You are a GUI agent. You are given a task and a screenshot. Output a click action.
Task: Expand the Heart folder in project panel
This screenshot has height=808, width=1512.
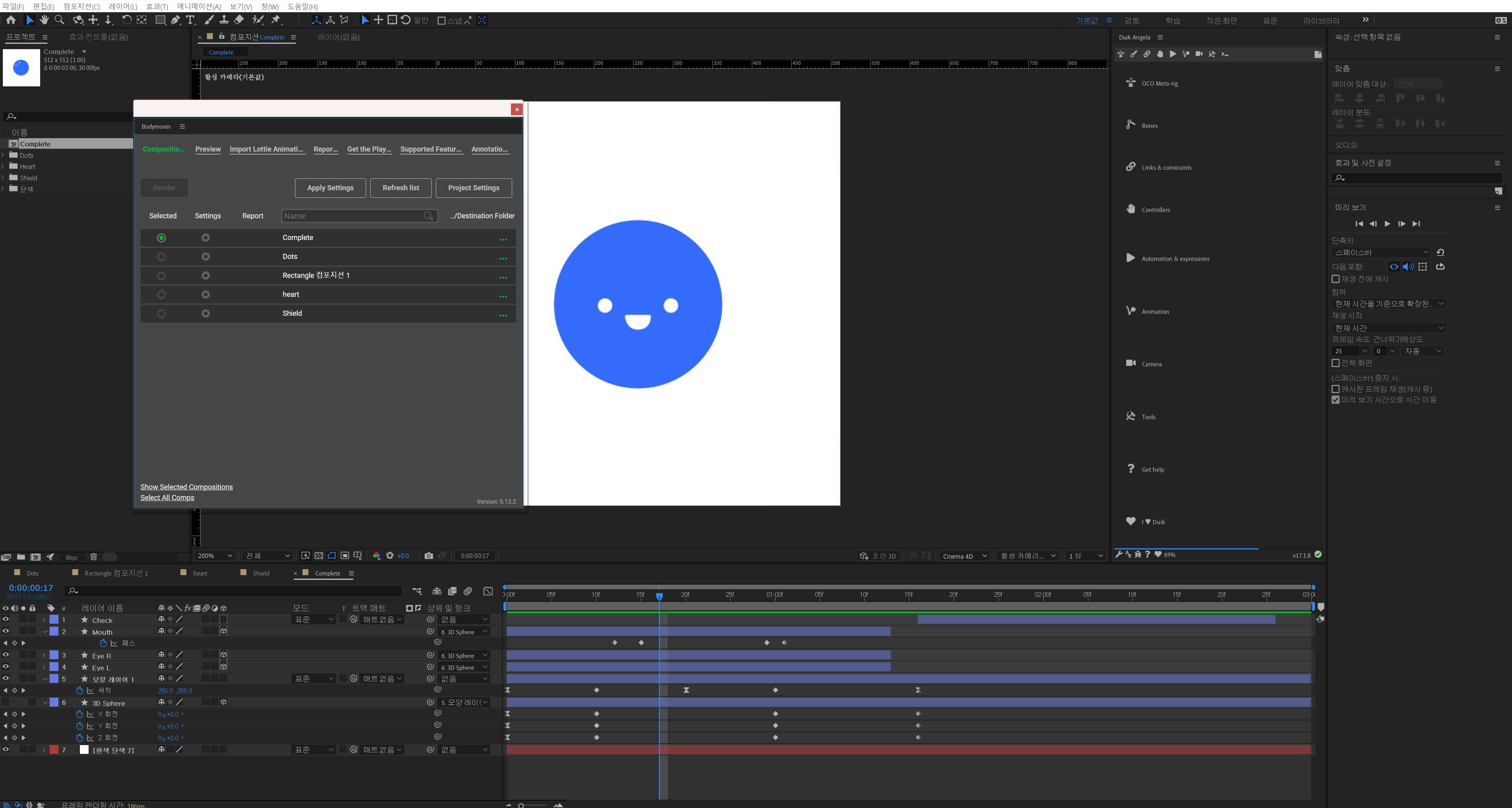click(x=4, y=167)
